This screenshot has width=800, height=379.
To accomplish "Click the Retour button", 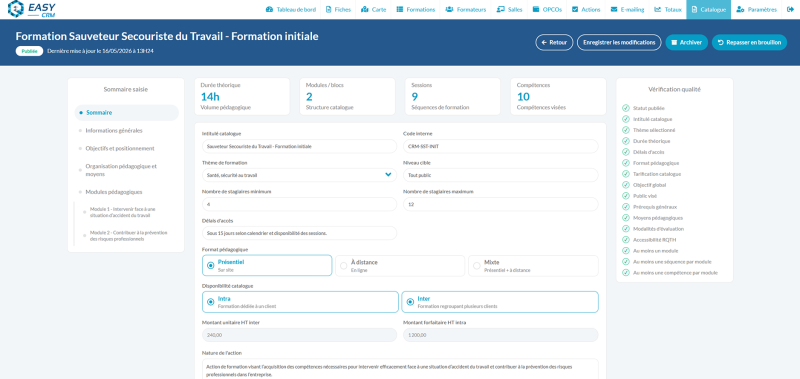I will tap(554, 42).
